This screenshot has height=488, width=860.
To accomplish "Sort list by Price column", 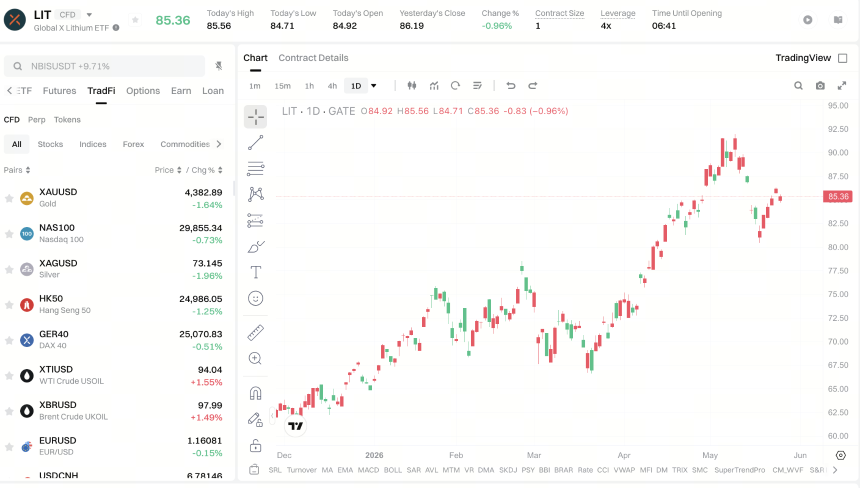I will pos(168,170).
